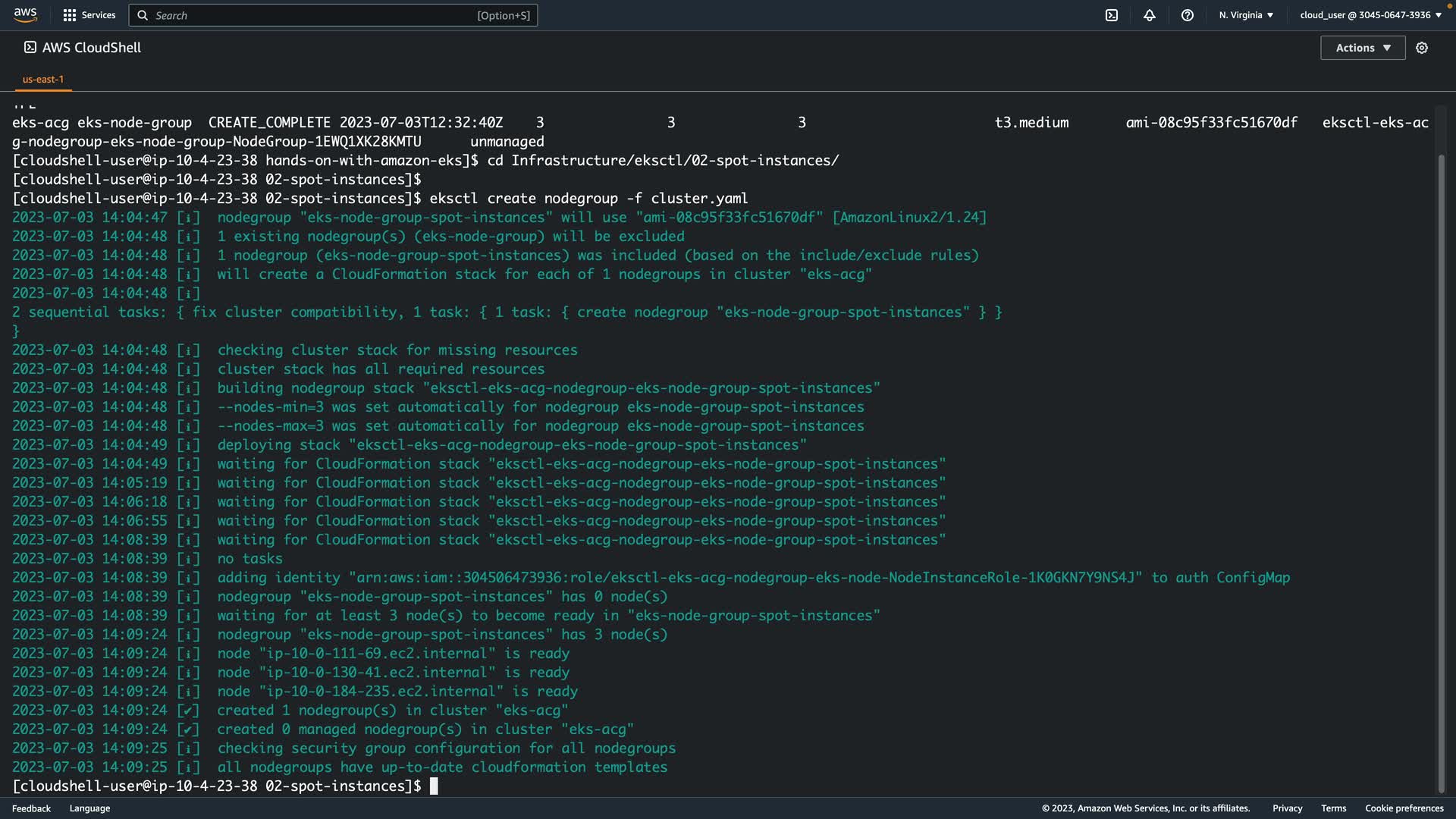The height and width of the screenshot is (819, 1456).
Task: Open the Actions dropdown button
Action: tap(1363, 48)
